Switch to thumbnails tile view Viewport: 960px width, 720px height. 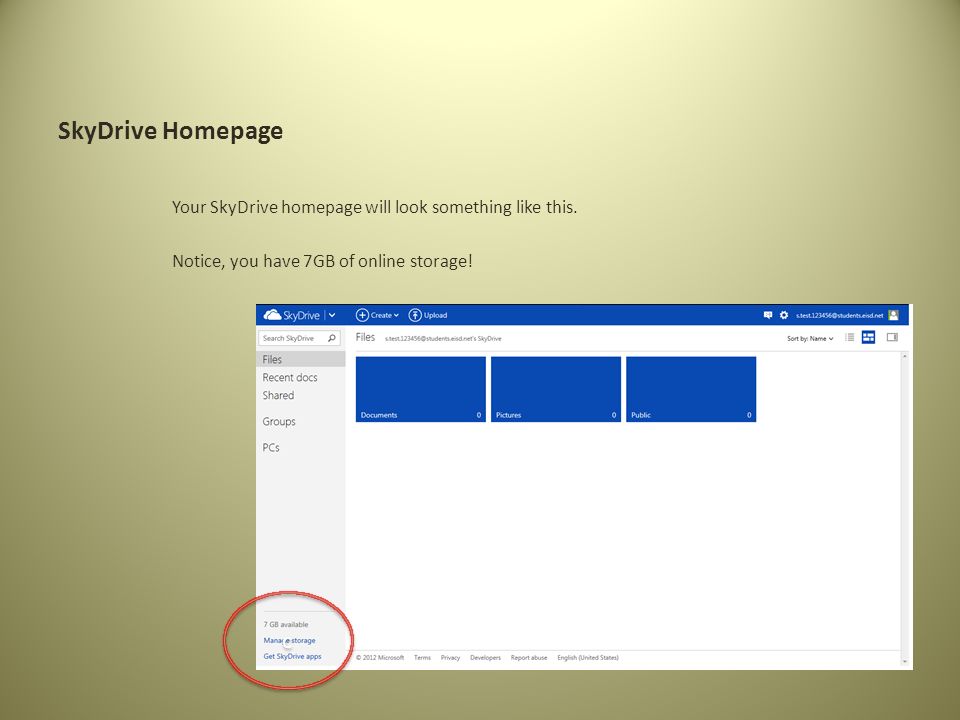coord(868,337)
